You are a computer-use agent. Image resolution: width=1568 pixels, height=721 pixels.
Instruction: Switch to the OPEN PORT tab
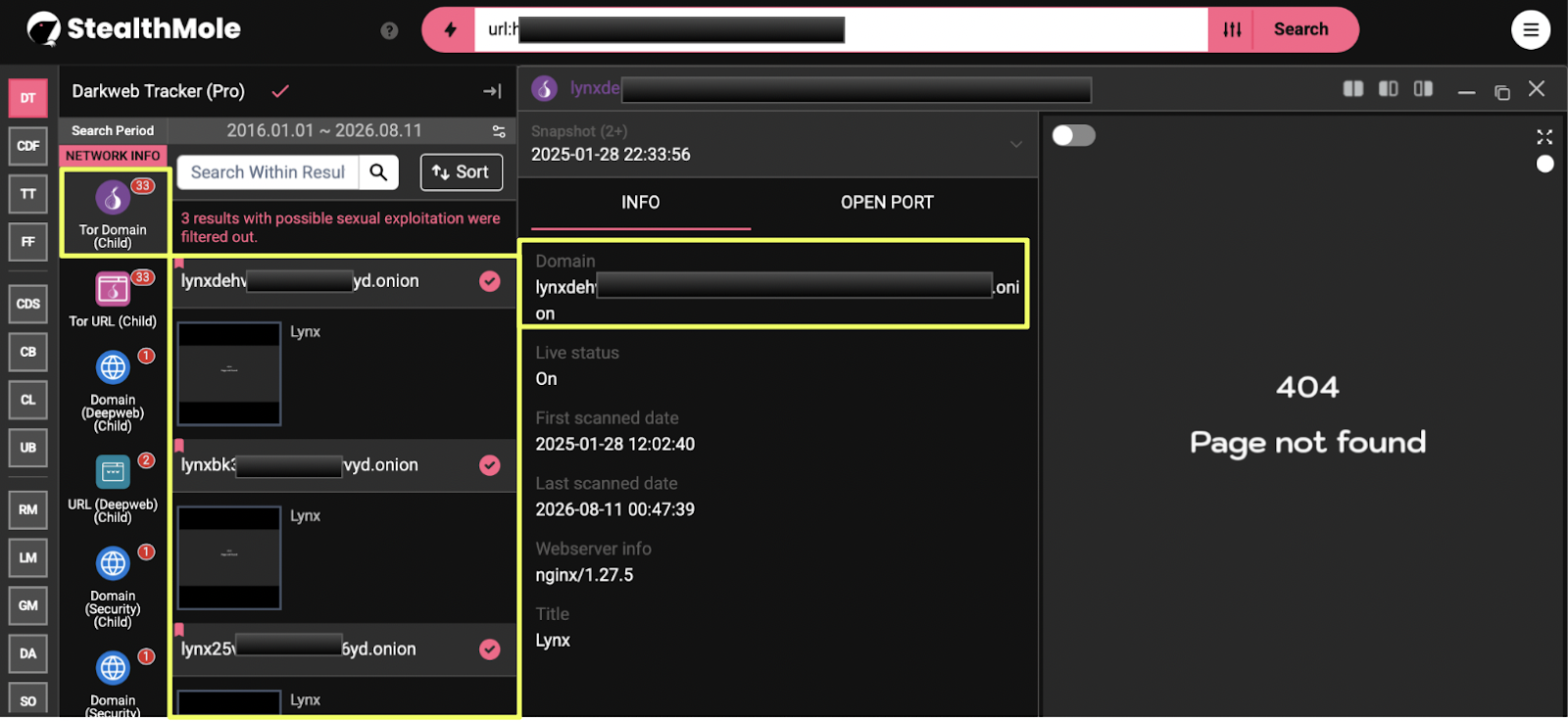point(887,203)
